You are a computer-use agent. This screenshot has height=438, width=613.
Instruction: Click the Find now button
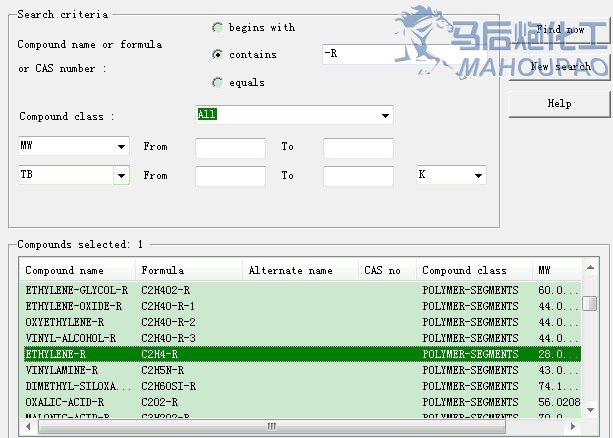560,30
